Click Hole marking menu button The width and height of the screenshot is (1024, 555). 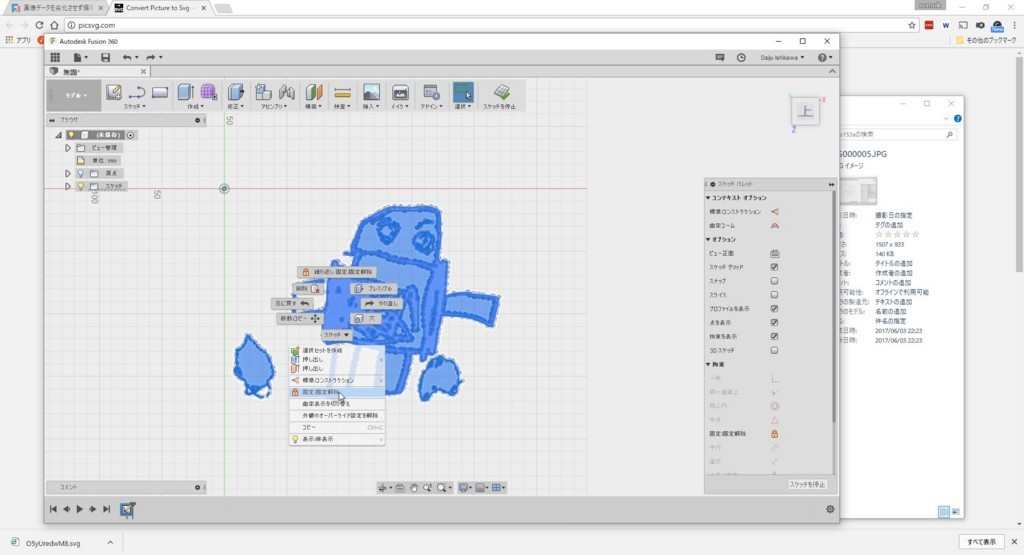click(x=365, y=319)
